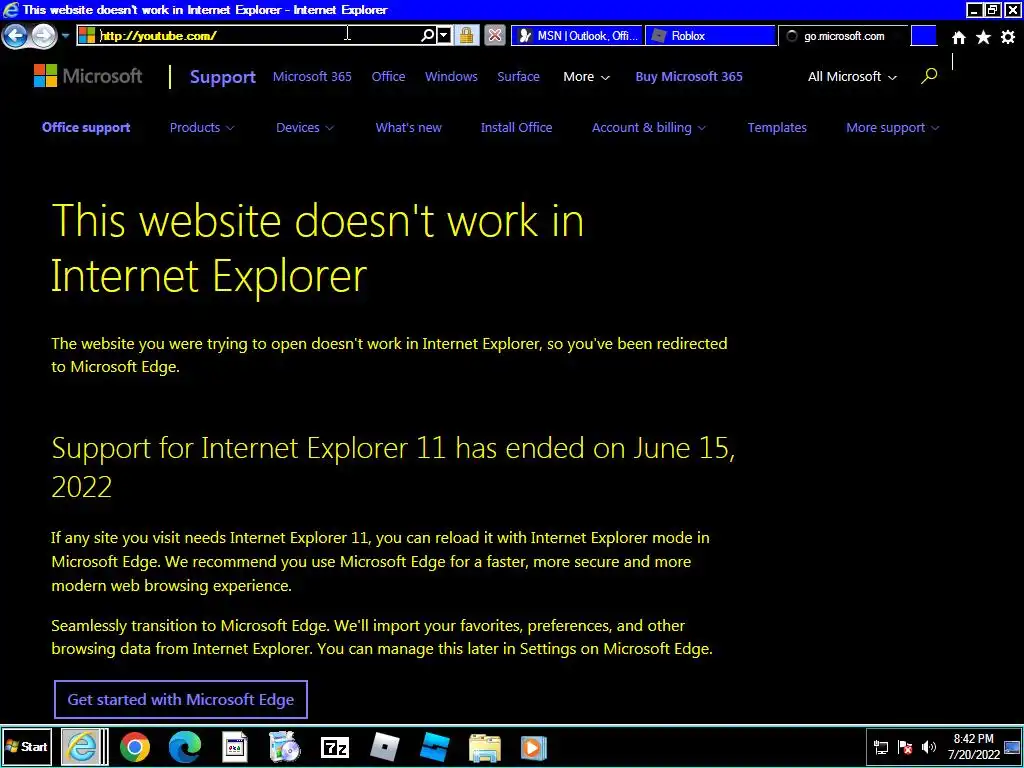Click the show desktop tray icon

(1012, 747)
